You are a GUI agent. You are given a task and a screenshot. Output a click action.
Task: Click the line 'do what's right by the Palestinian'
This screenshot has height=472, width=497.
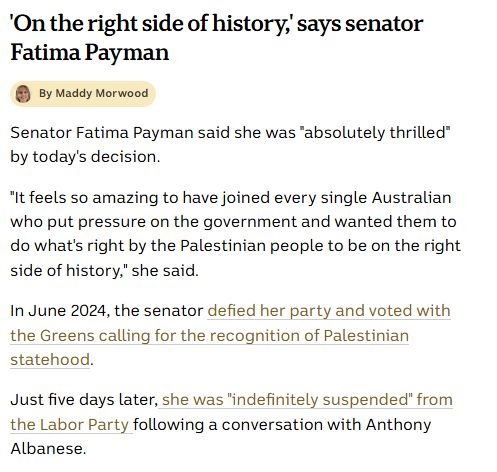[x=235, y=246]
